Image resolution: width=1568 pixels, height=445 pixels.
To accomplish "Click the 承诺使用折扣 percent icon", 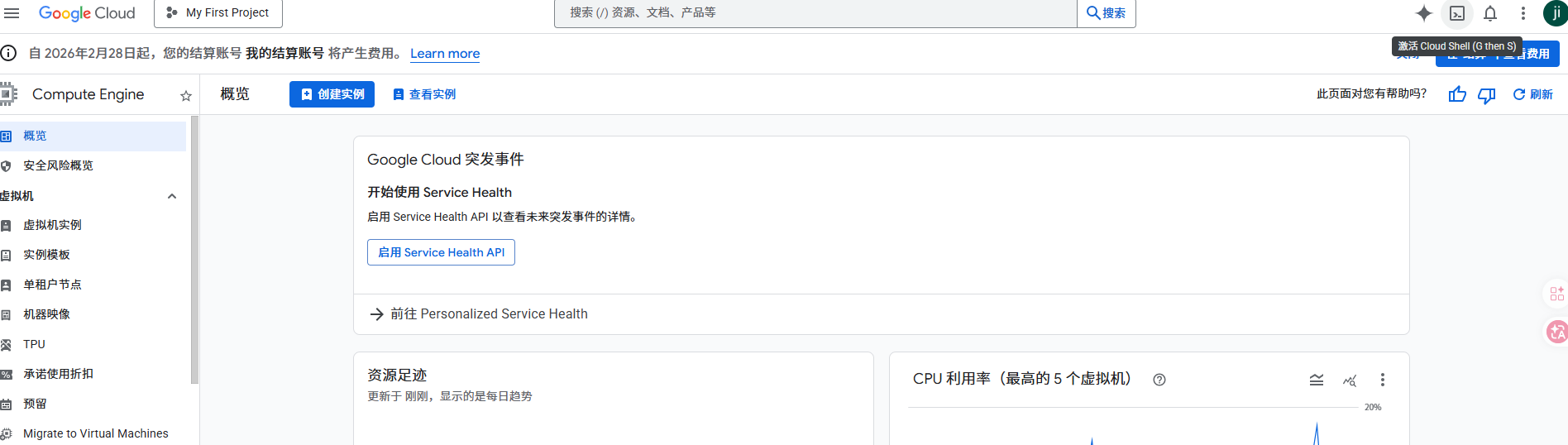I will [x=6, y=375].
